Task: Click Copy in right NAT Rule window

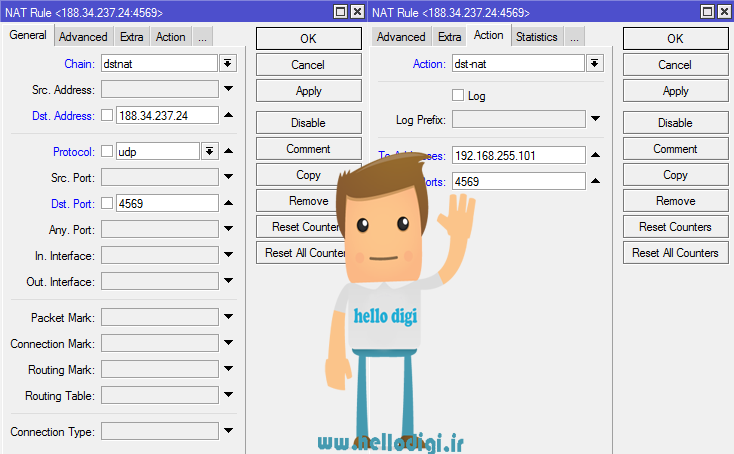Action: tap(675, 175)
